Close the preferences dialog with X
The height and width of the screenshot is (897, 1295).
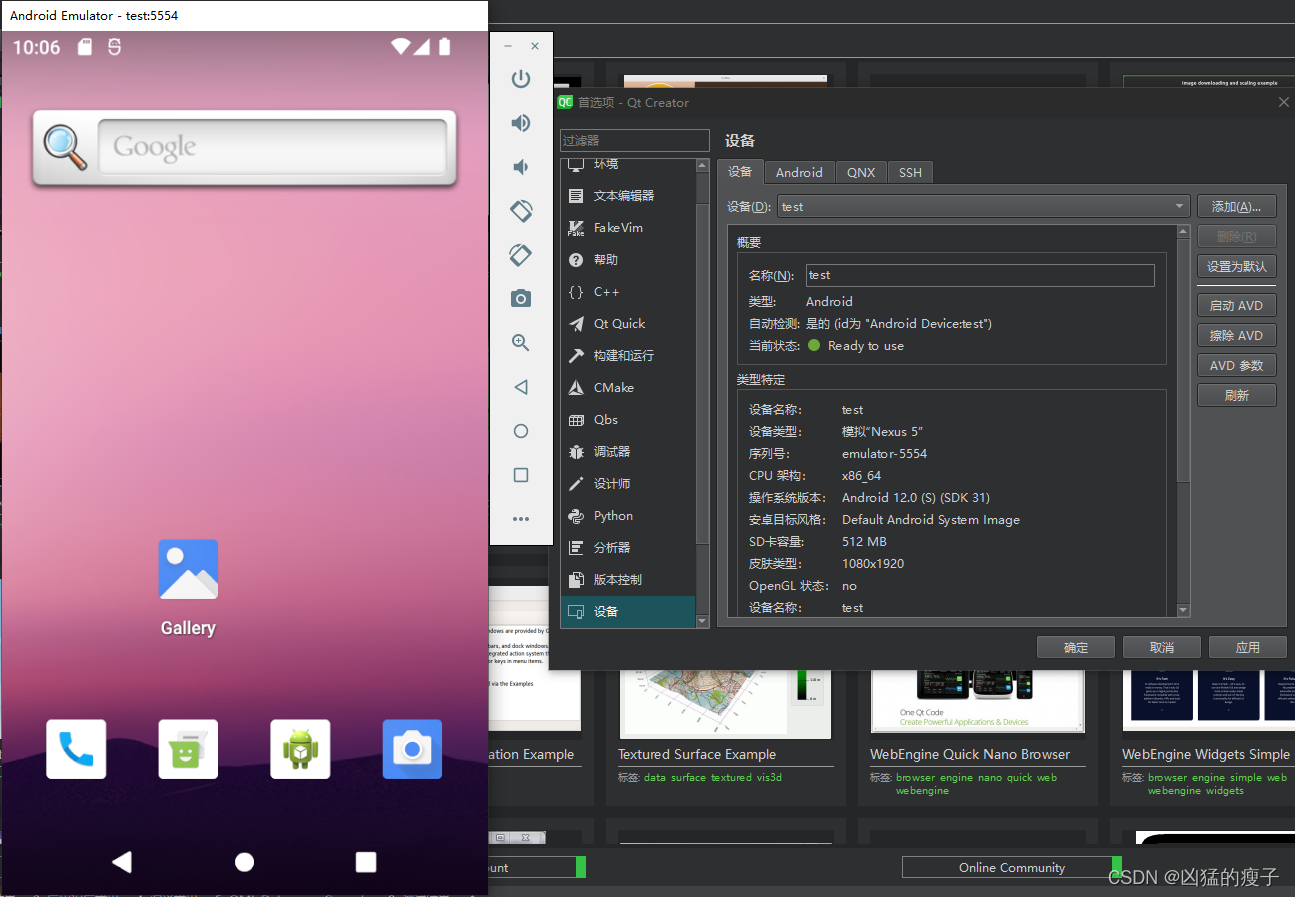click(x=1284, y=102)
